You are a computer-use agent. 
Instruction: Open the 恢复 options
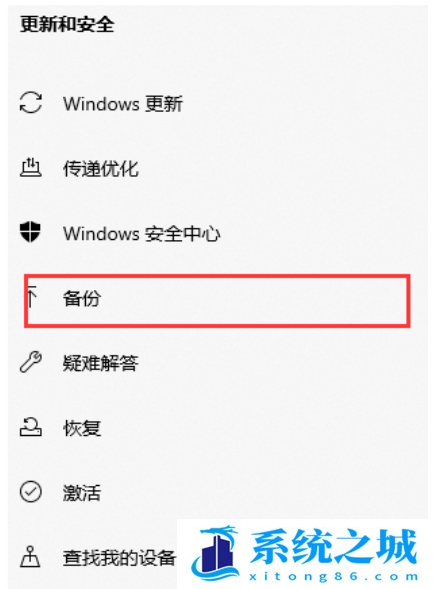click(x=82, y=428)
